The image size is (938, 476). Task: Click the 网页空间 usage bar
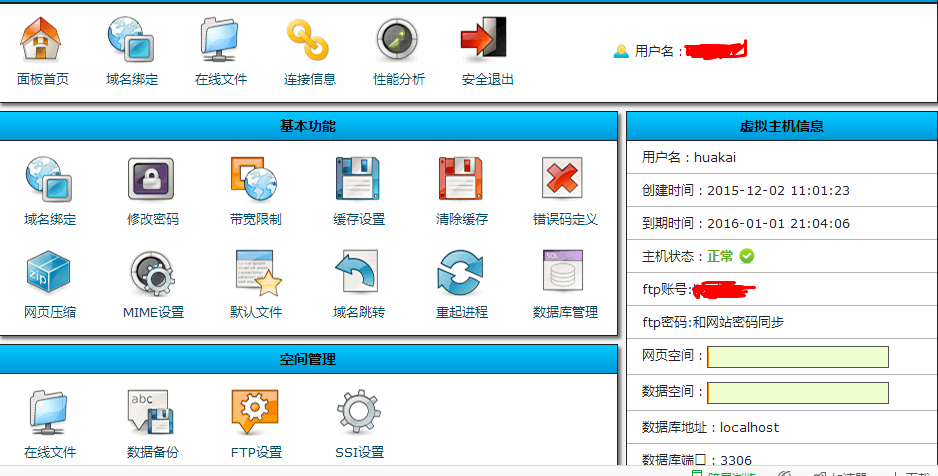coord(798,357)
